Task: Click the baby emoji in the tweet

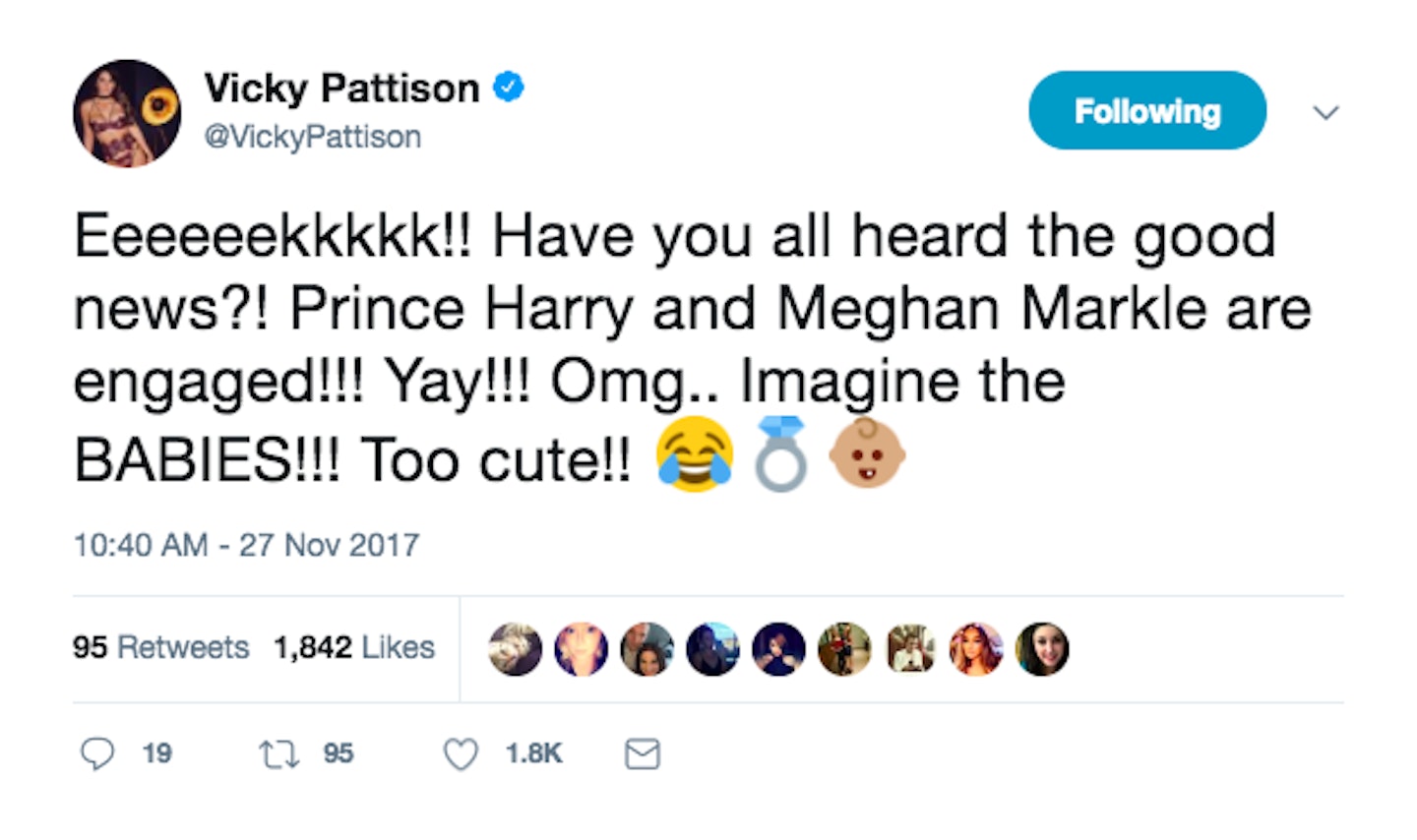Action: 866,454
